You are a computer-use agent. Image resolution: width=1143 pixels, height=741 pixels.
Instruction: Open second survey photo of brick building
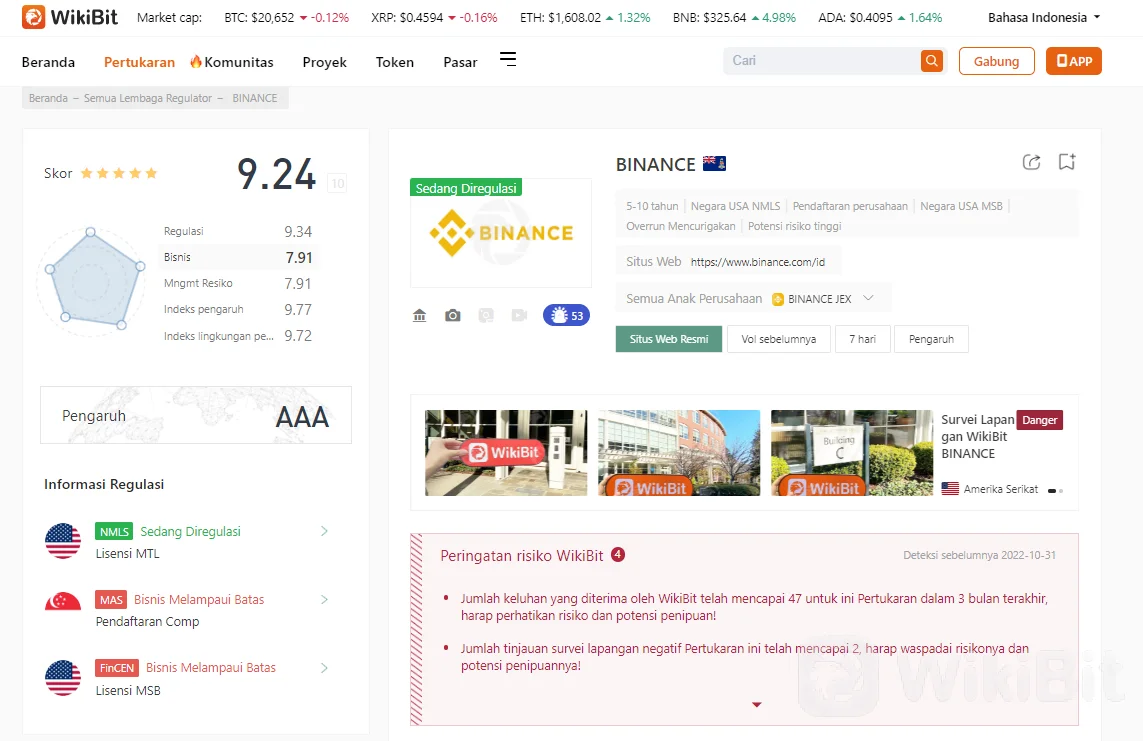679,452
